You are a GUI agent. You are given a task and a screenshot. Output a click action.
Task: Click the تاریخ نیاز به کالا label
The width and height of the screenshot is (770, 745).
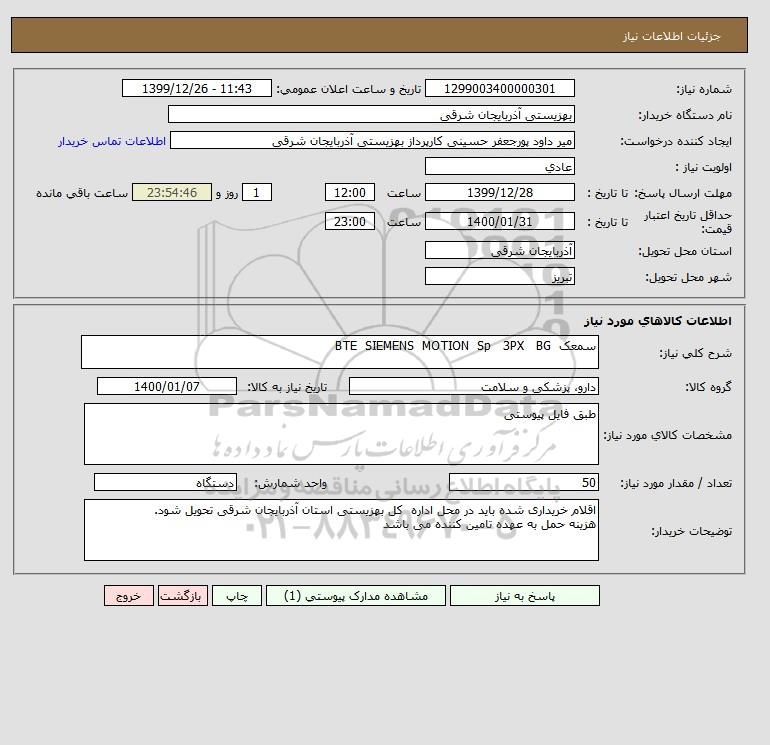point(287,387)
